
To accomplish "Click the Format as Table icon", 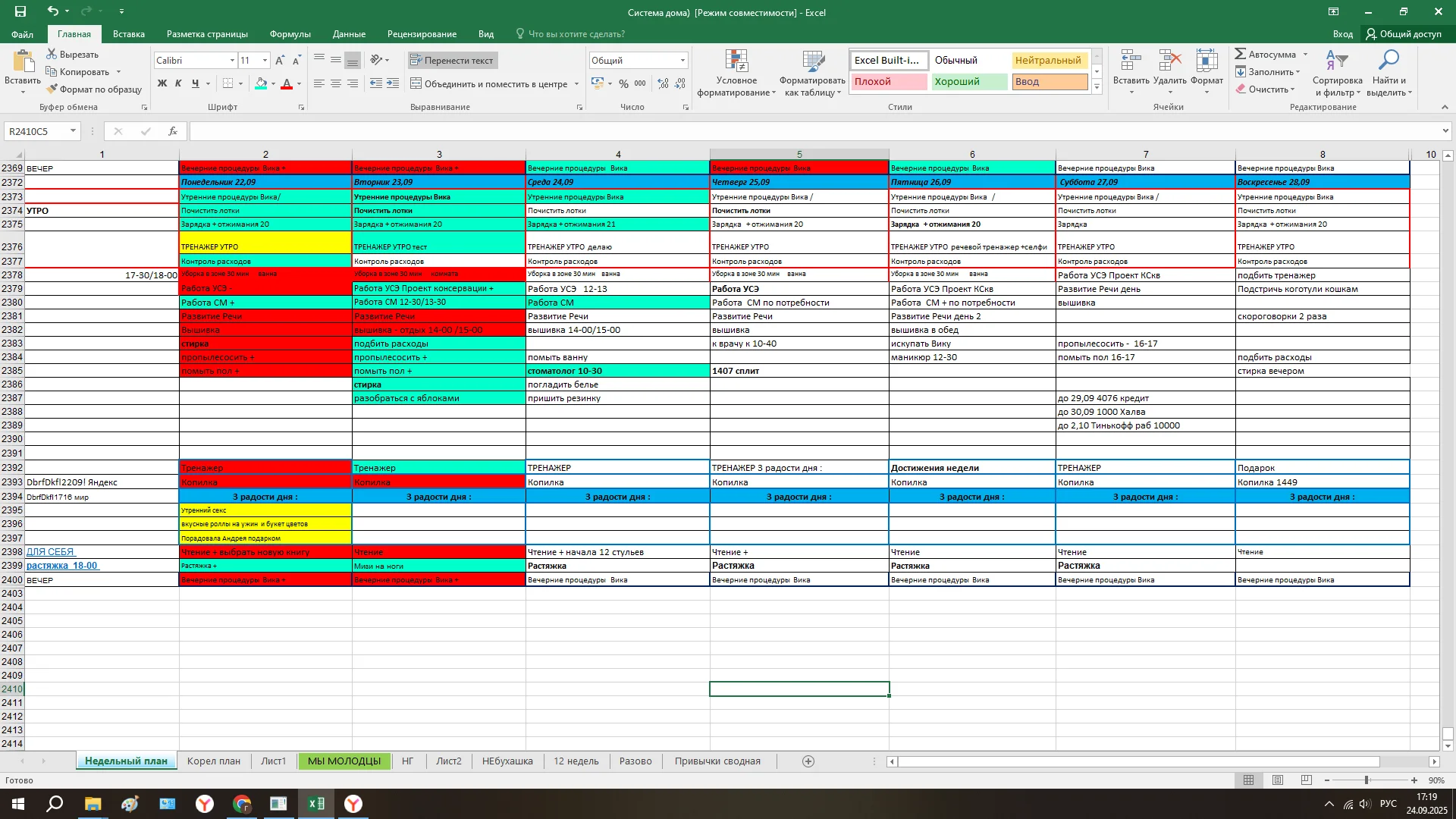I will tap(812, 62).
